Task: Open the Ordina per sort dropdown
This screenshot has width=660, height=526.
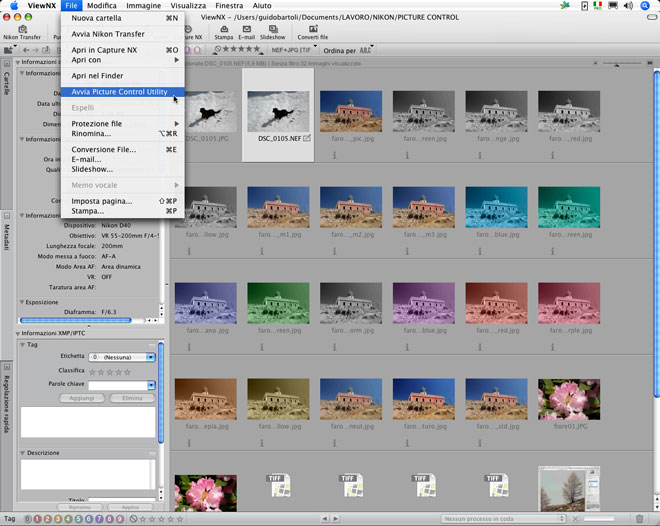Action: (348, 50)
